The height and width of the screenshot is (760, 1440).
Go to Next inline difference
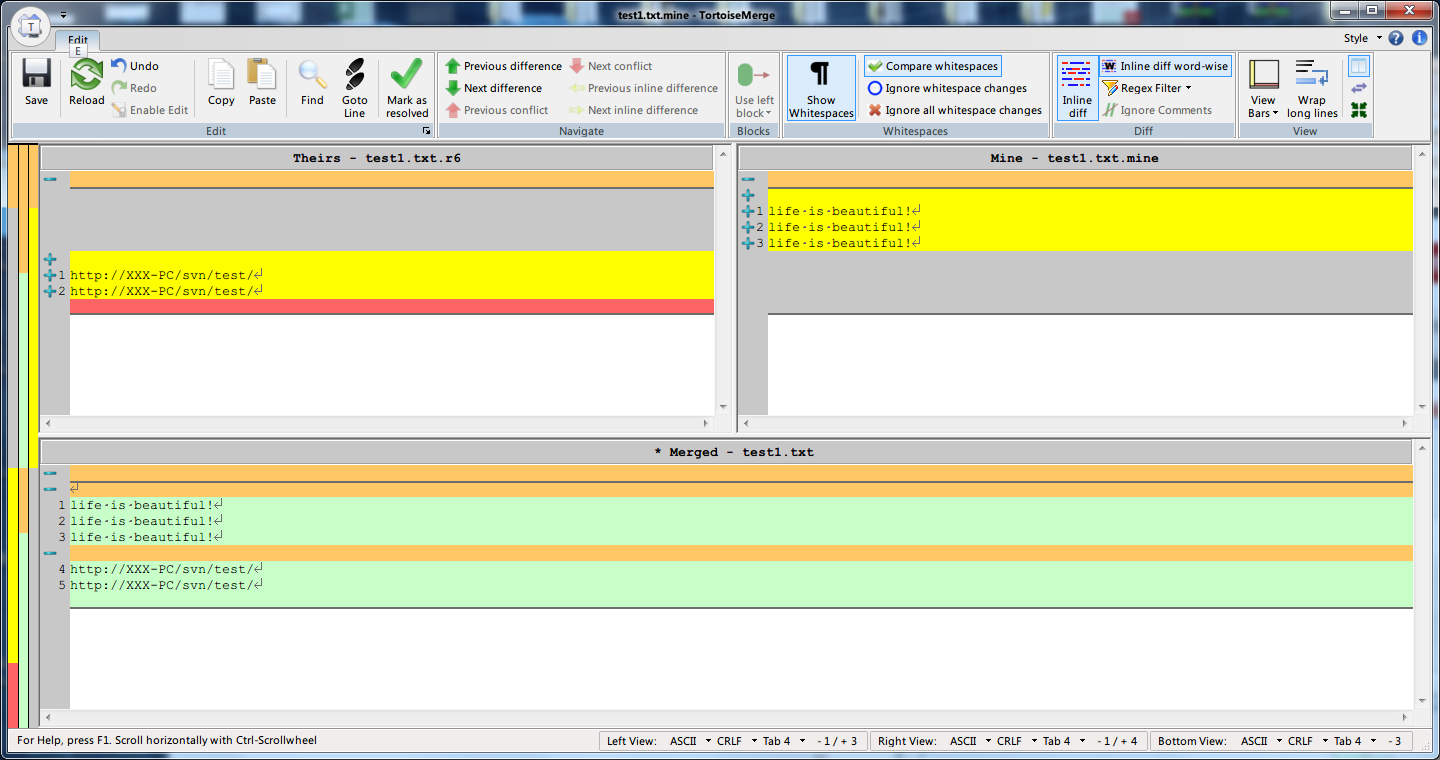pos(634,110)
